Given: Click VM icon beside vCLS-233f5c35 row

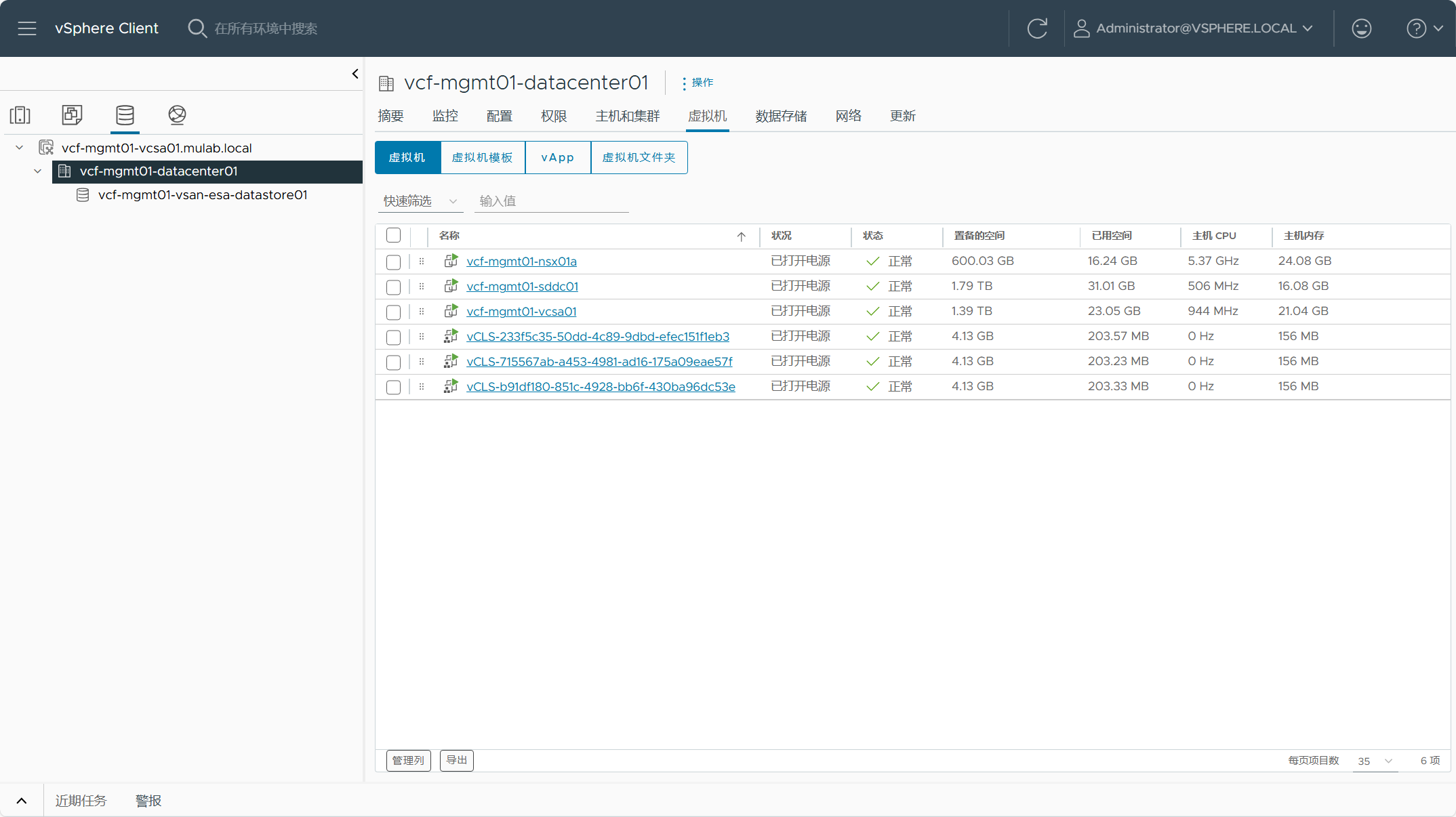Looking at the screenshot, I should [451, 335].
